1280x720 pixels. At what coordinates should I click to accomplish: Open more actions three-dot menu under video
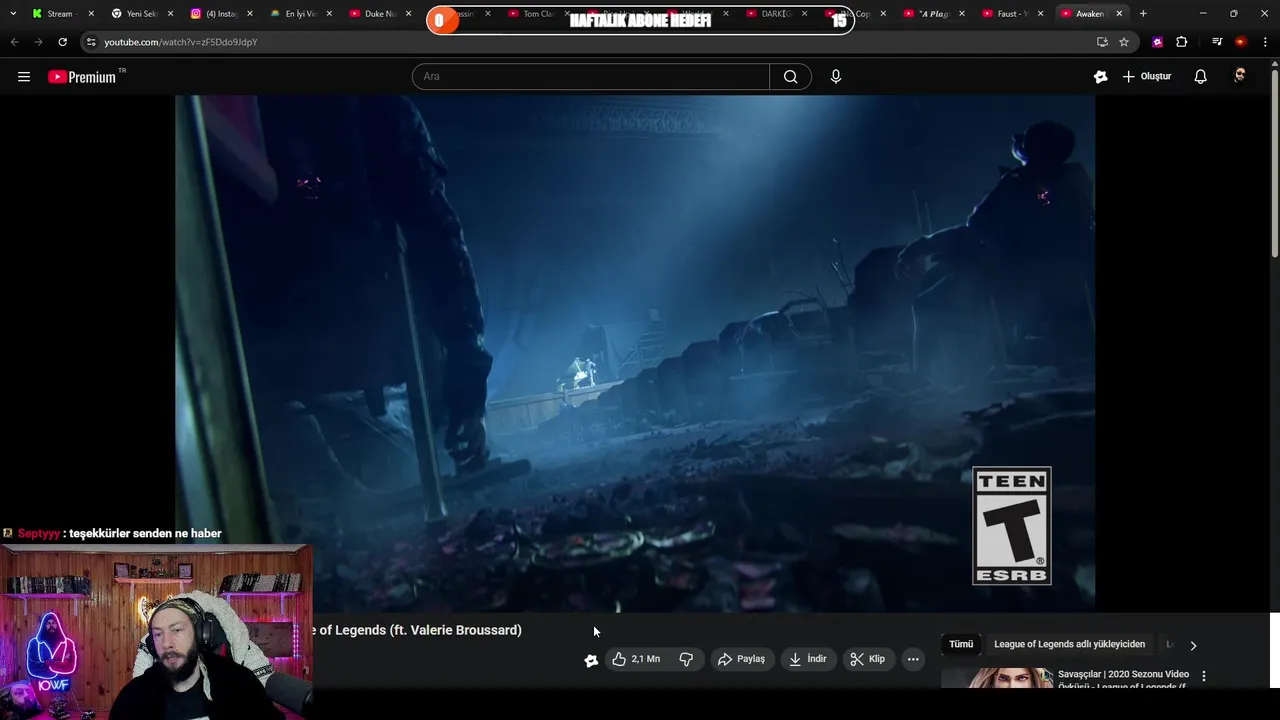(913, 659)
